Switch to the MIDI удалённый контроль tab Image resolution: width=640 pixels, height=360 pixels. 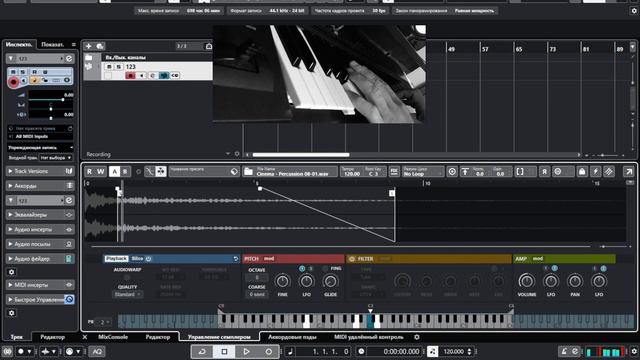pos(369,337)
